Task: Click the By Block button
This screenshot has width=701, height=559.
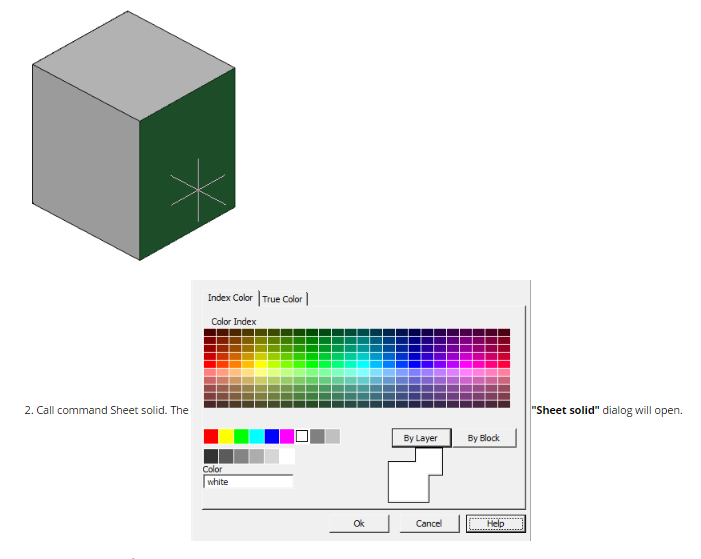Action: point(484,438)
